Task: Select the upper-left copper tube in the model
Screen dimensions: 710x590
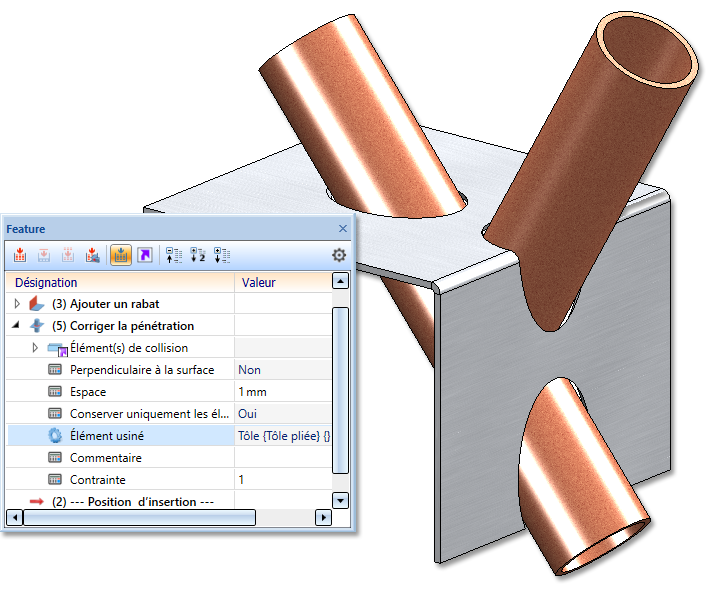Action: [x=362, y=118]
